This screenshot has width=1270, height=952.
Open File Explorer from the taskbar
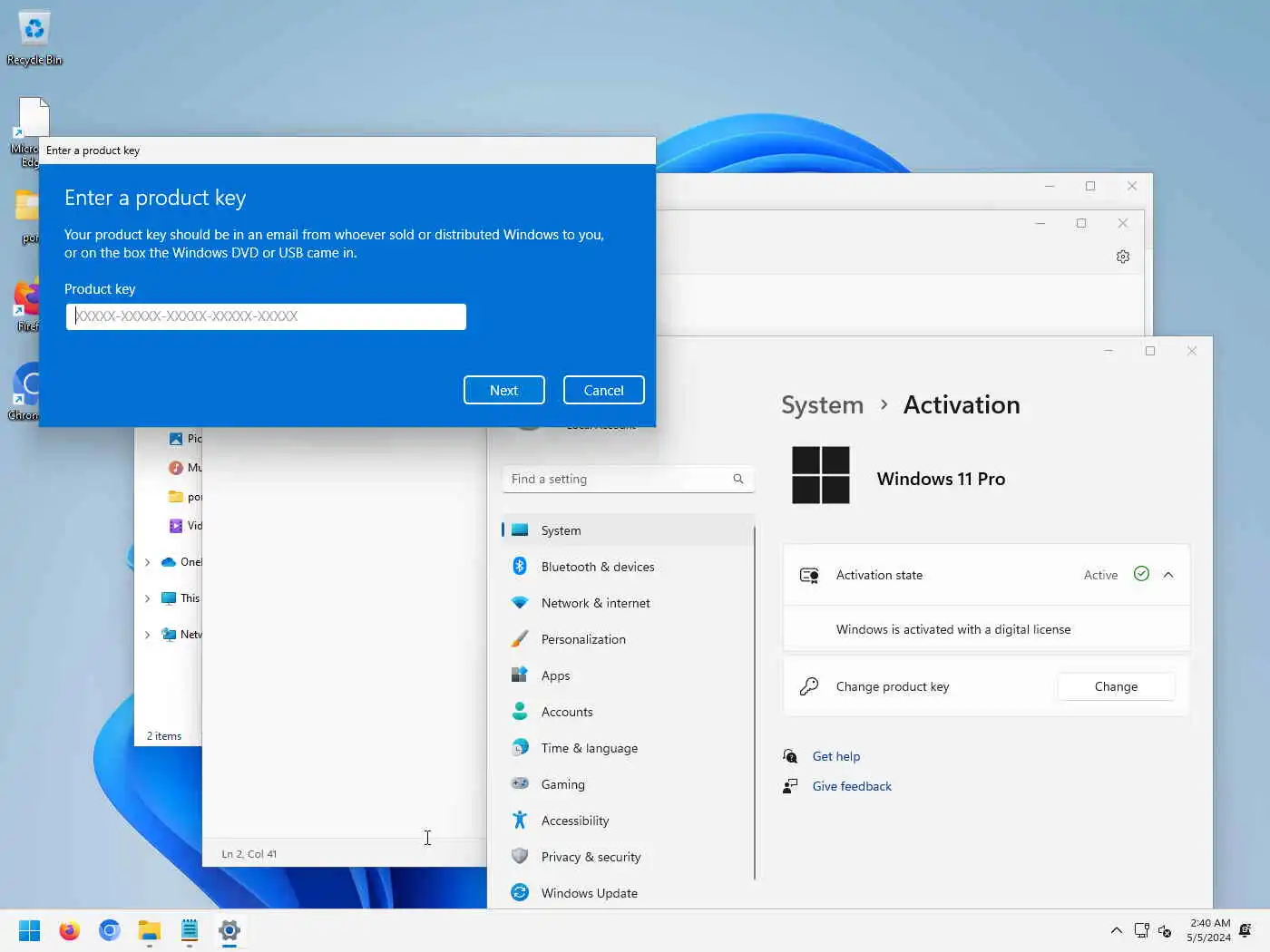150,930
